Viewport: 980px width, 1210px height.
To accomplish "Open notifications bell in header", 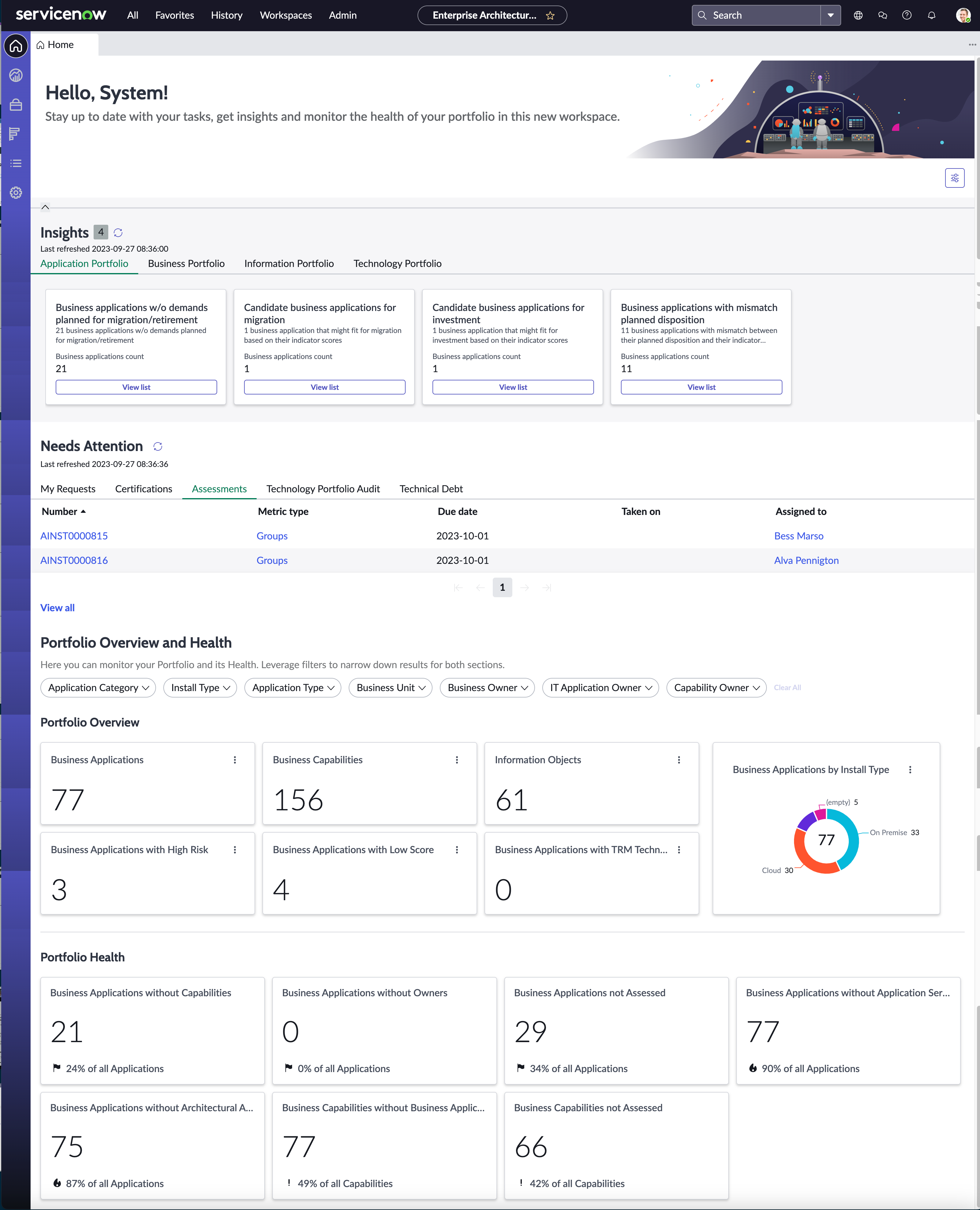I will [x=931, y=15].
